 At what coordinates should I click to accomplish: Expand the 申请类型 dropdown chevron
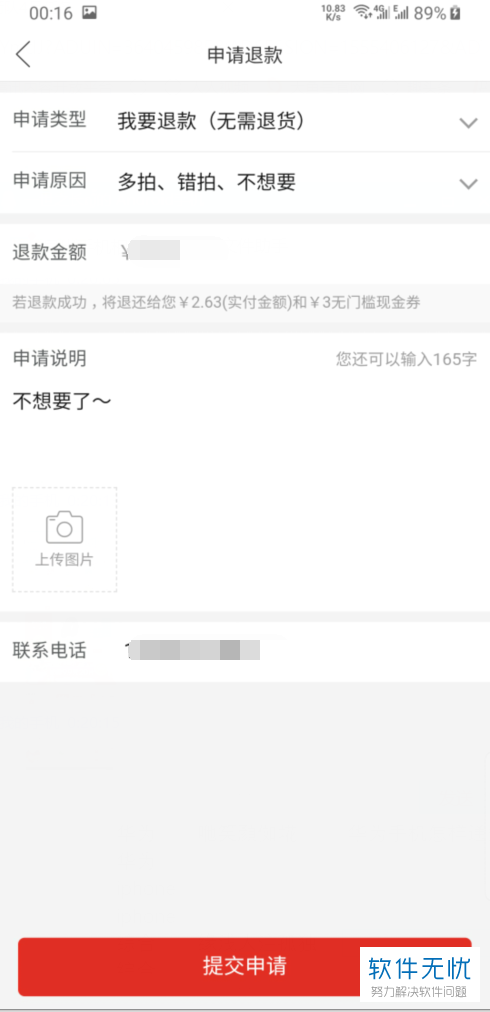point(468,123)
